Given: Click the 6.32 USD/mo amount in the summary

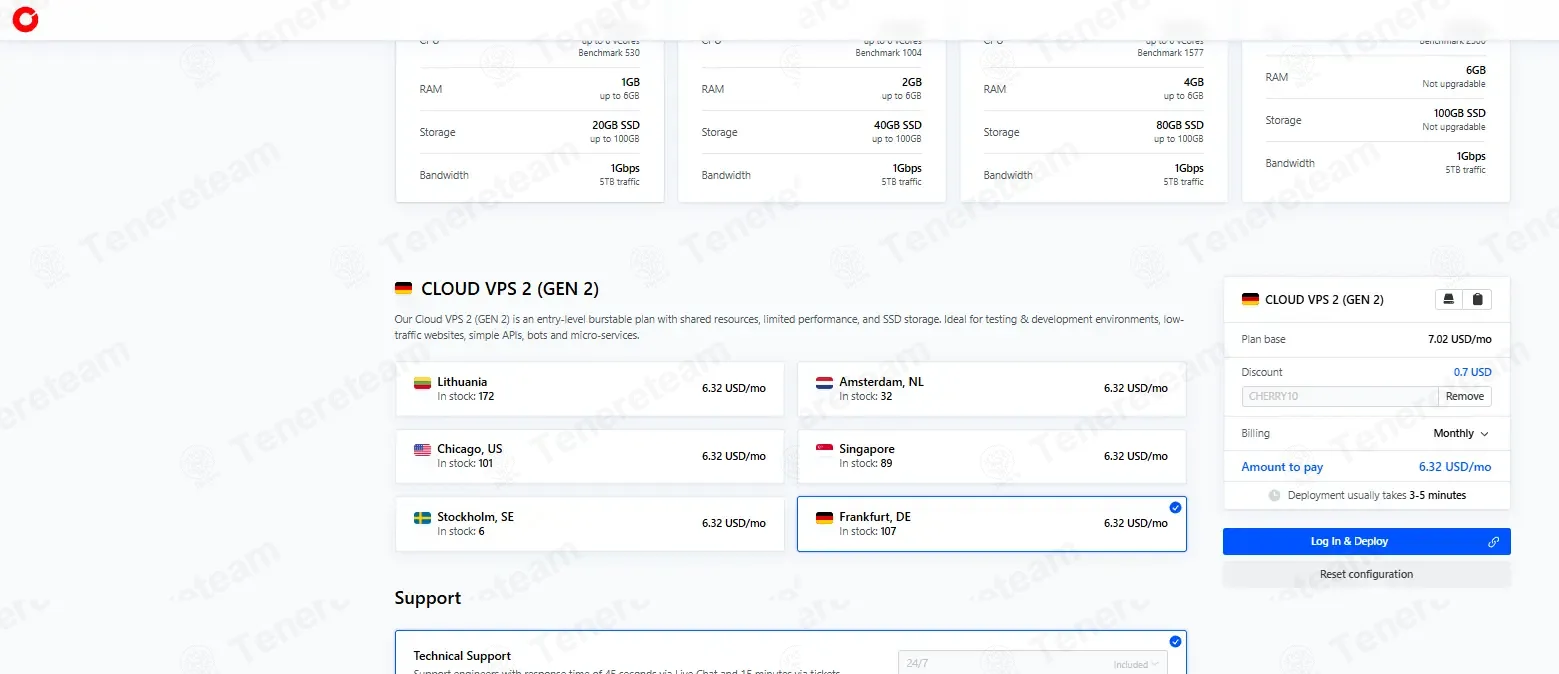Looking at the screenshot, I should click(1455, 467).
